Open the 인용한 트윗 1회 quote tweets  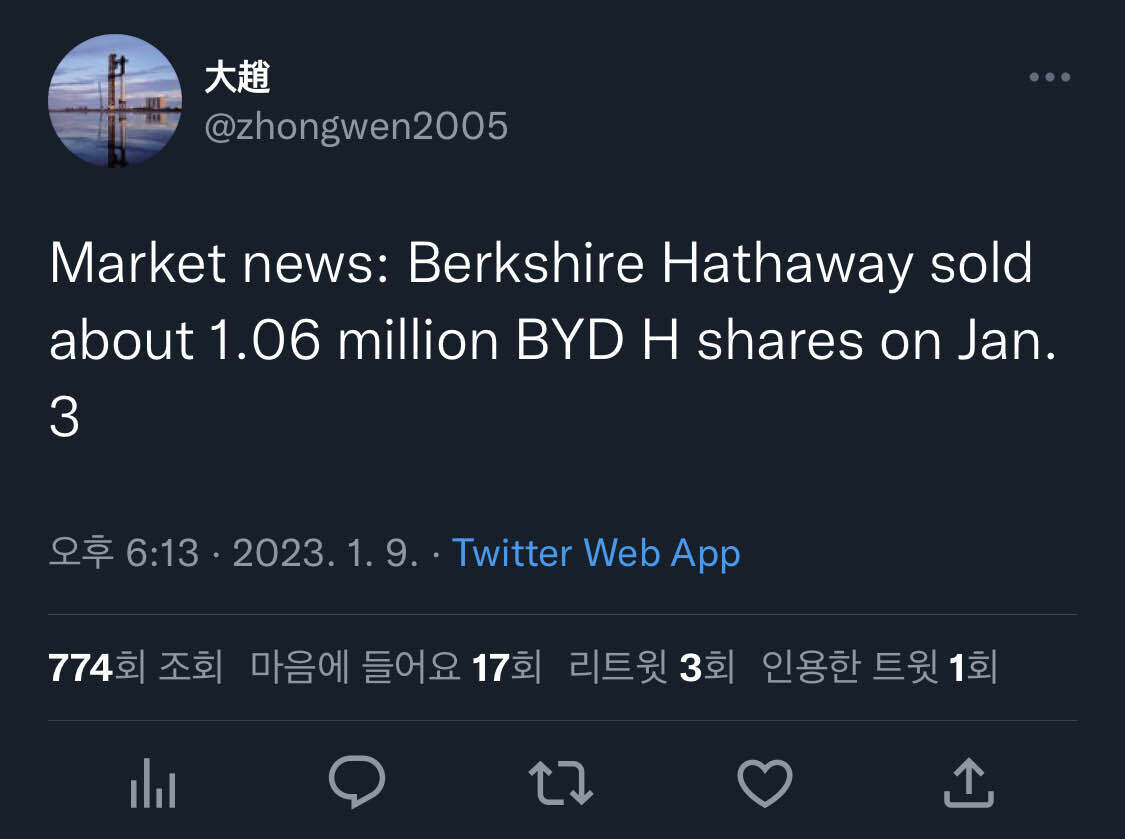pos(879,667)
